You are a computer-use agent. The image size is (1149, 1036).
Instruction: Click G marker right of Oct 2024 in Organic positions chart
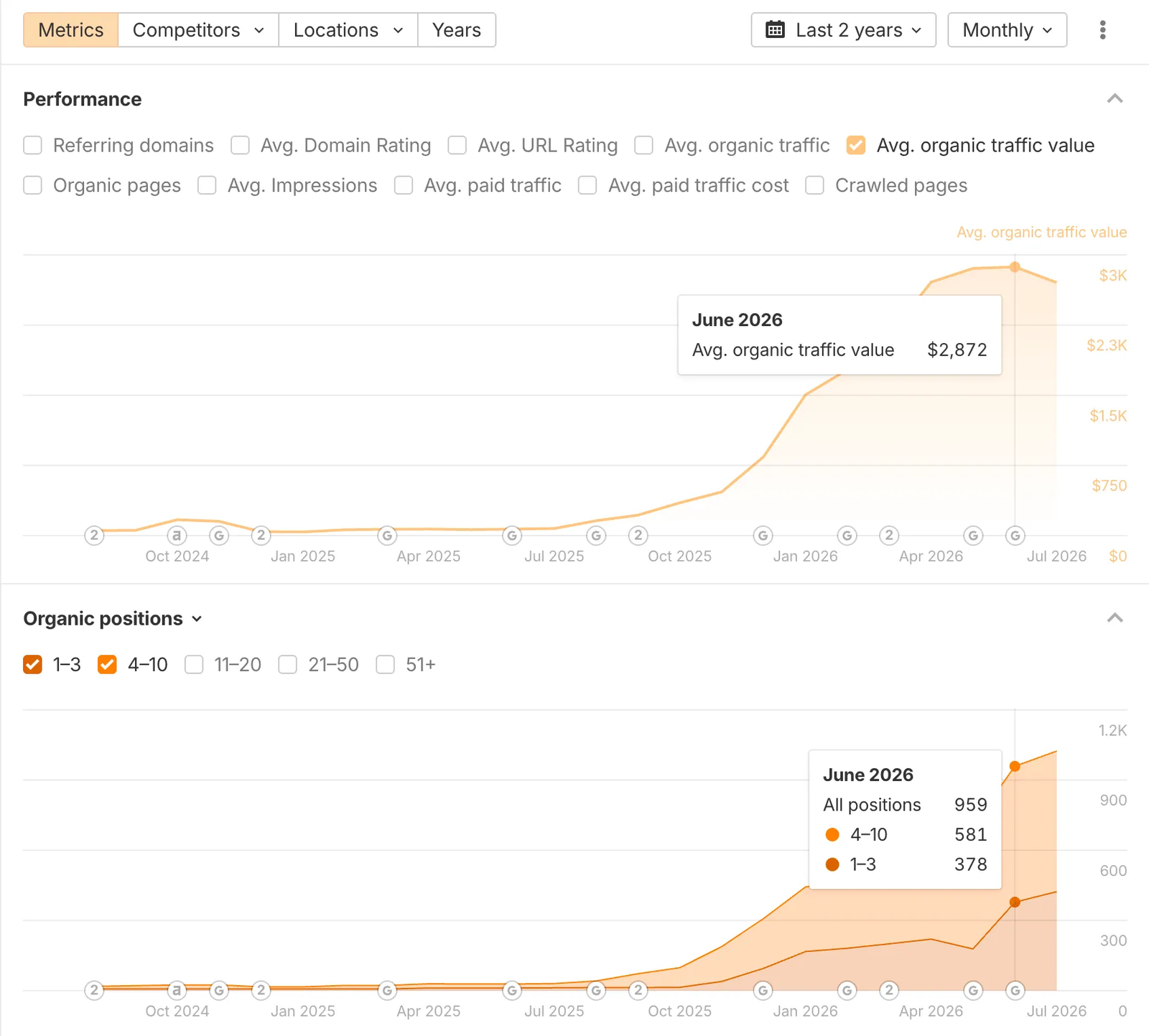tap(219, 991)
